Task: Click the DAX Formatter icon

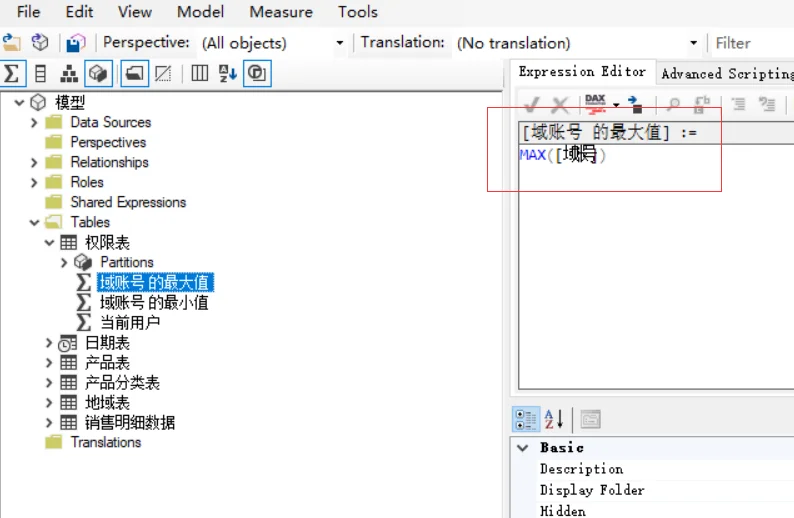Action: tap(596, 104)
